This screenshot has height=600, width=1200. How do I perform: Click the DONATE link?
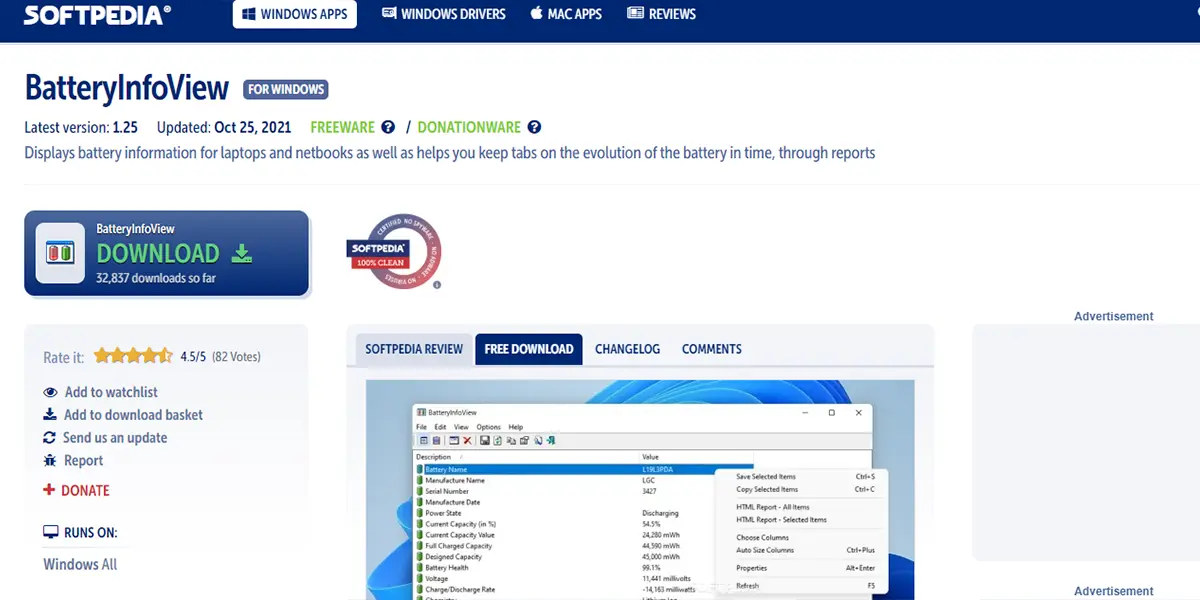[85, 490]
